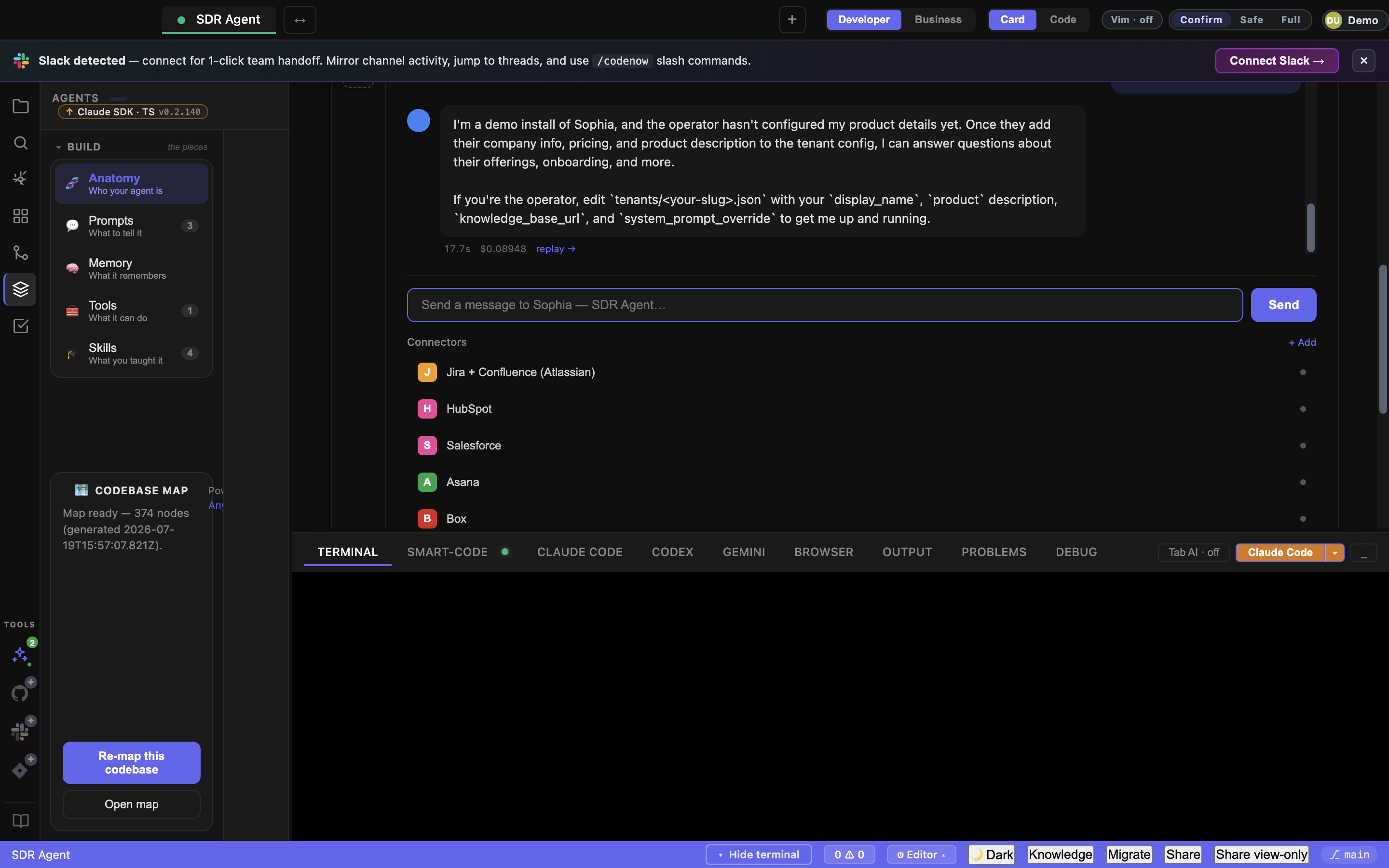This screenshot has height=868, width=1389.
Task: Click the Asana connector A icon
Action: [427, 482]
